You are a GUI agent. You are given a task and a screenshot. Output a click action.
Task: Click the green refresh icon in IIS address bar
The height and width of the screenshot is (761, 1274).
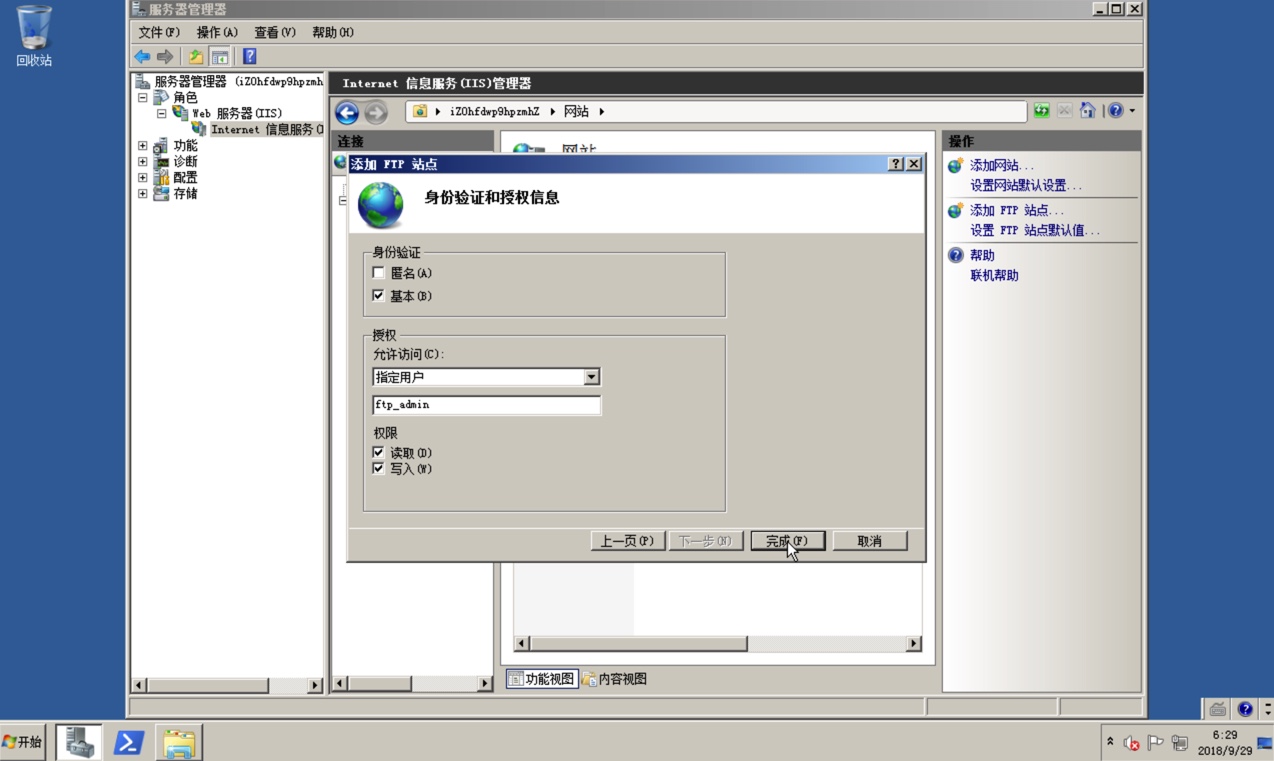[1042, 111]
